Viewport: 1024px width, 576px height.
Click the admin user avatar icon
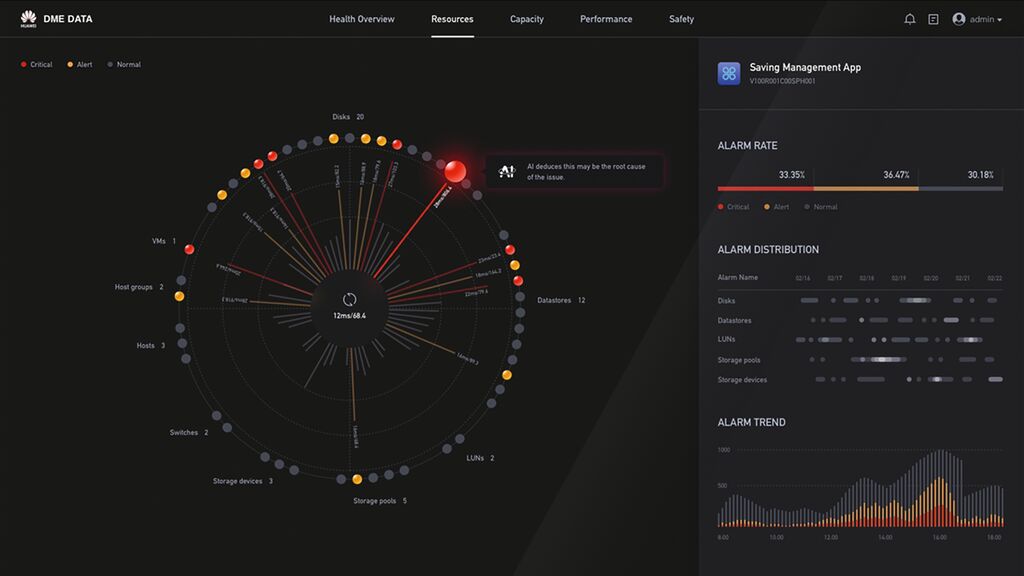pos(959,19)
